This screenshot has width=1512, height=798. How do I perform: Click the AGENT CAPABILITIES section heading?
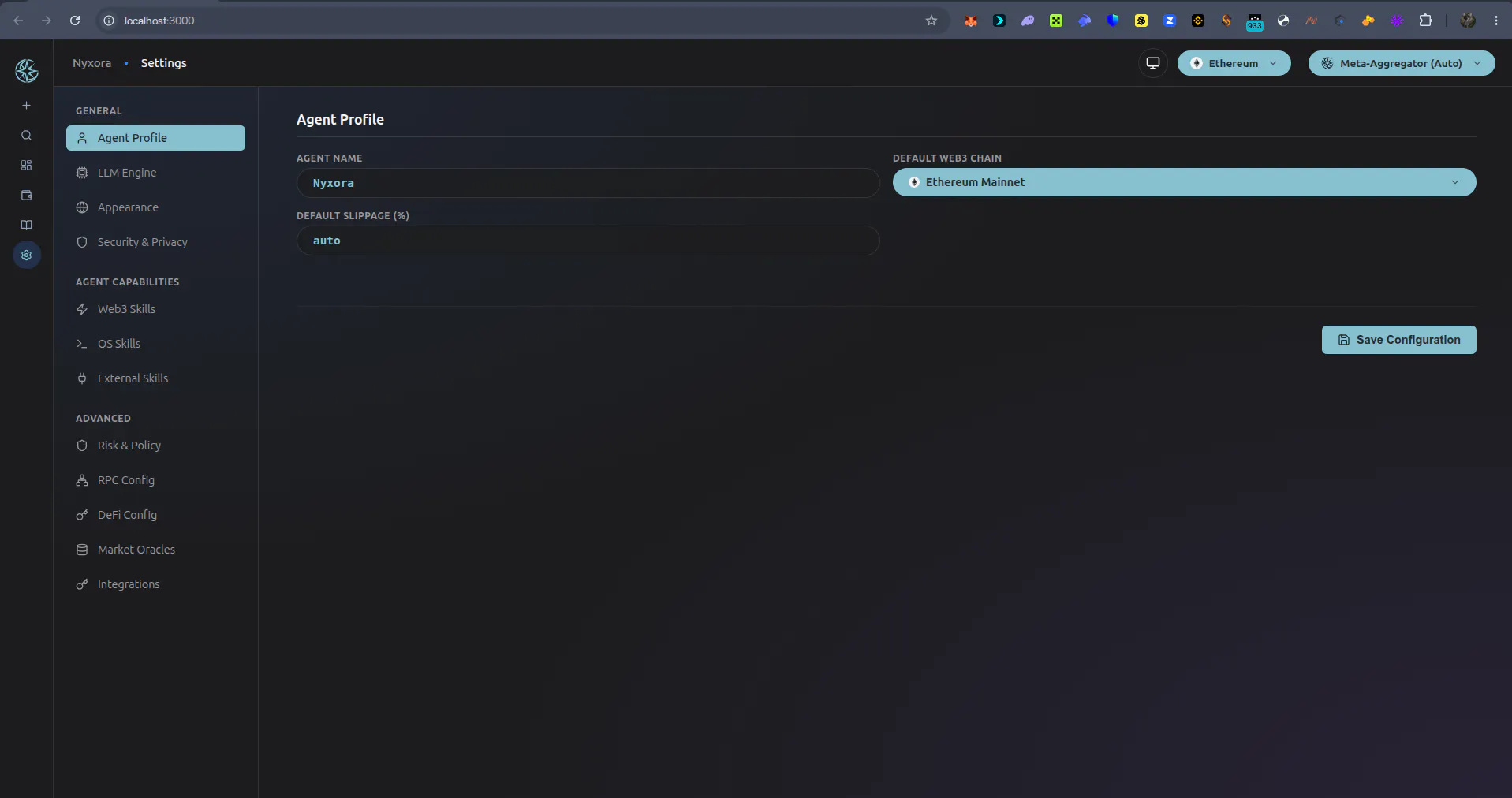point(127,282)
